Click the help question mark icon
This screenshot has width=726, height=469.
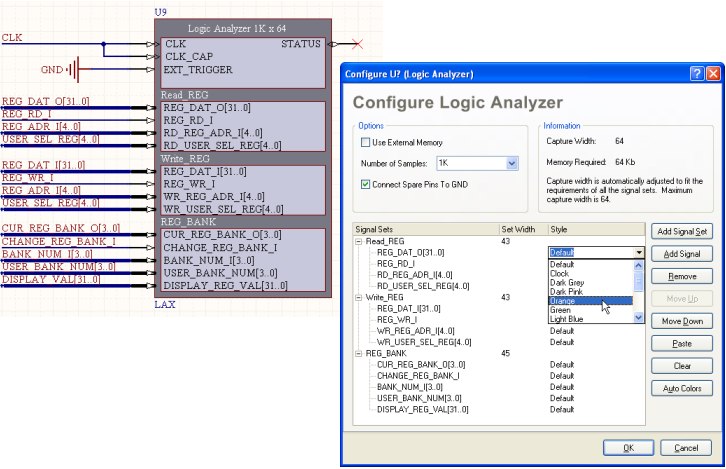696,74
